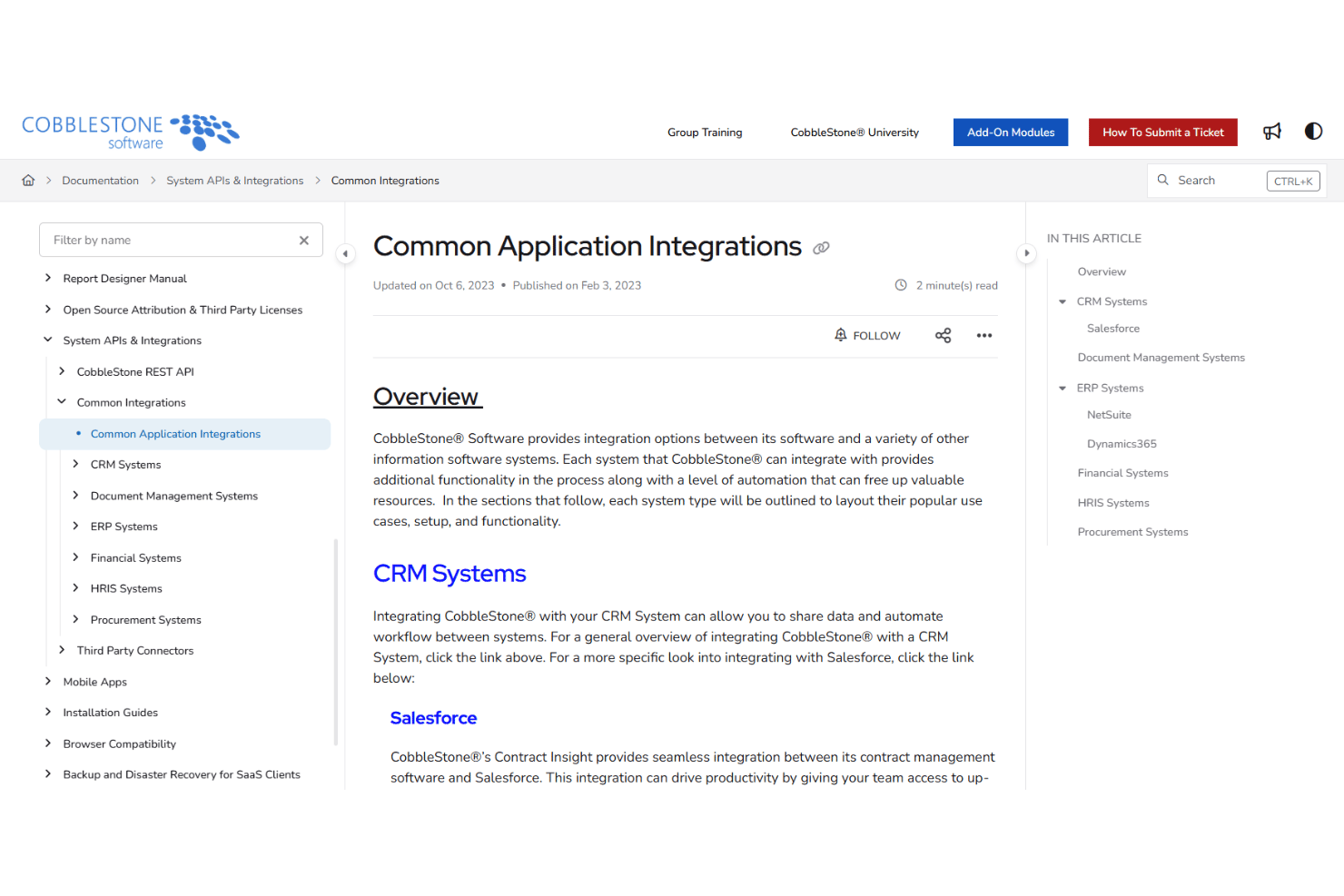Collapse the right article panel arrow

pyautogui.click(x=1026, y=253)
